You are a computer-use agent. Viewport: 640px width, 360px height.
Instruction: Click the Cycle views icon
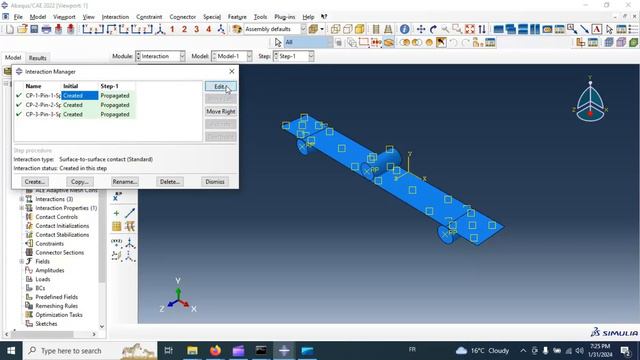(x=482, y=29)
